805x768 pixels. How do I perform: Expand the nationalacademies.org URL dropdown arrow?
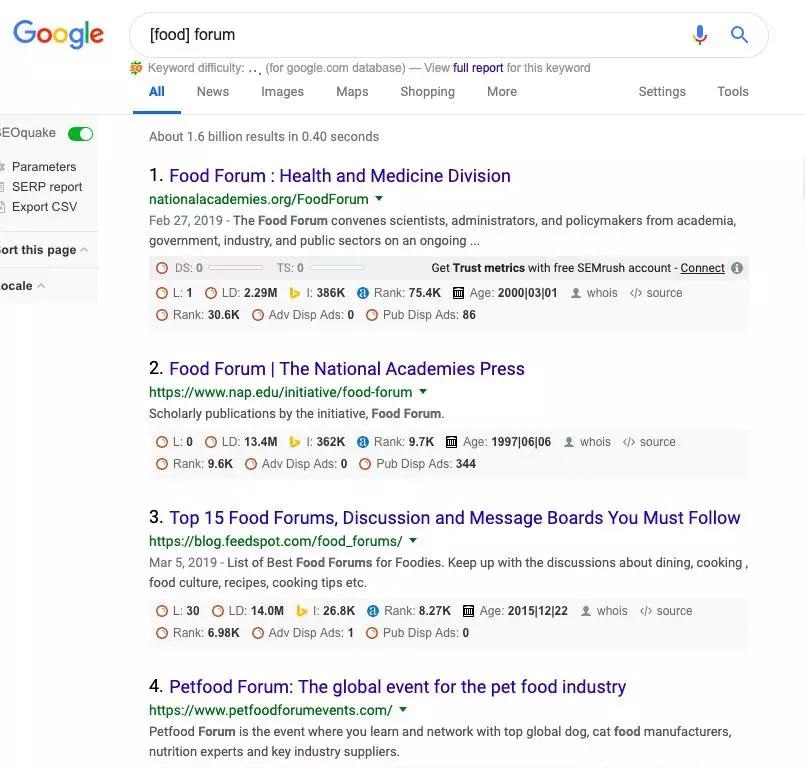379,199
